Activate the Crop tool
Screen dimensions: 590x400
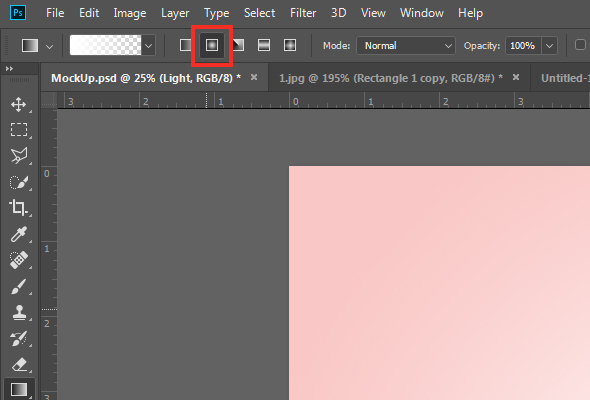point(18,207)
